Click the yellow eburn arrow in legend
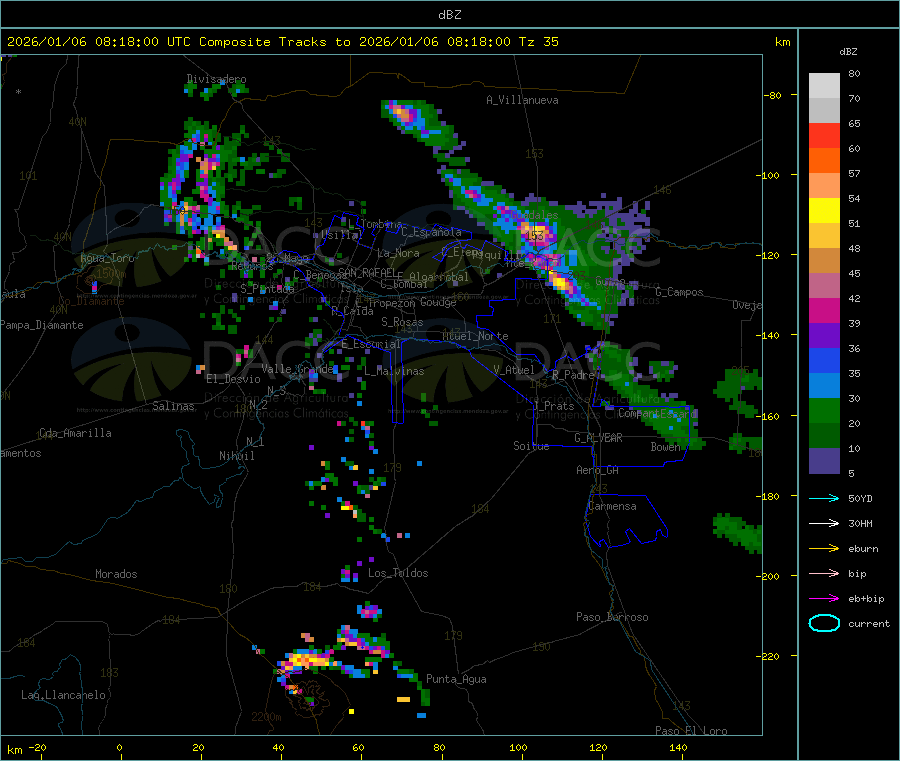The image size is (900, 761). point(824,549)
